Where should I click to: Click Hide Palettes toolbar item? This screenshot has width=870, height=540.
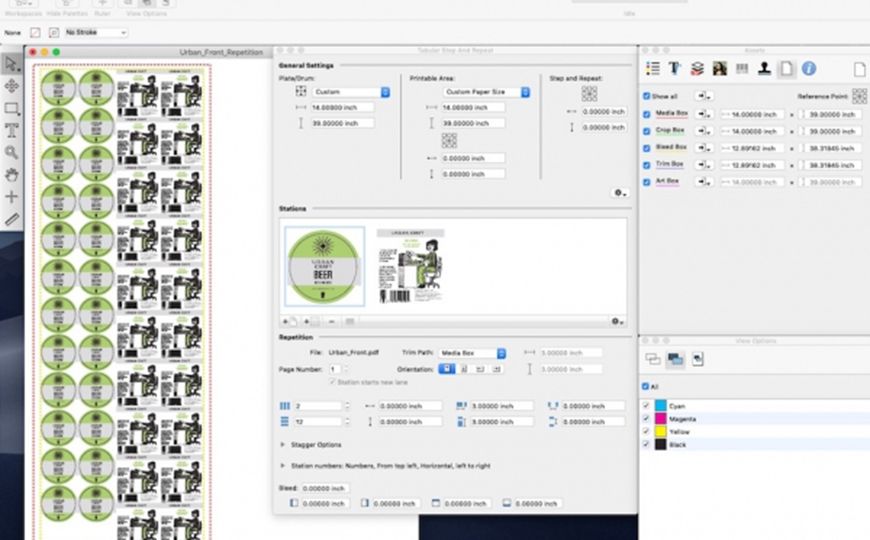coord(67,8)
